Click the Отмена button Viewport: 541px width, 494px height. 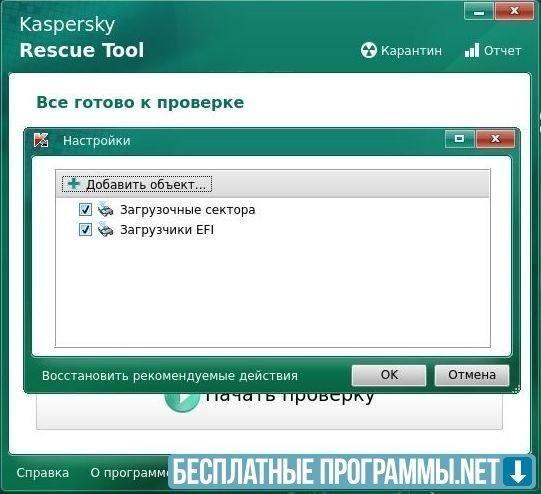coord(472,375)
